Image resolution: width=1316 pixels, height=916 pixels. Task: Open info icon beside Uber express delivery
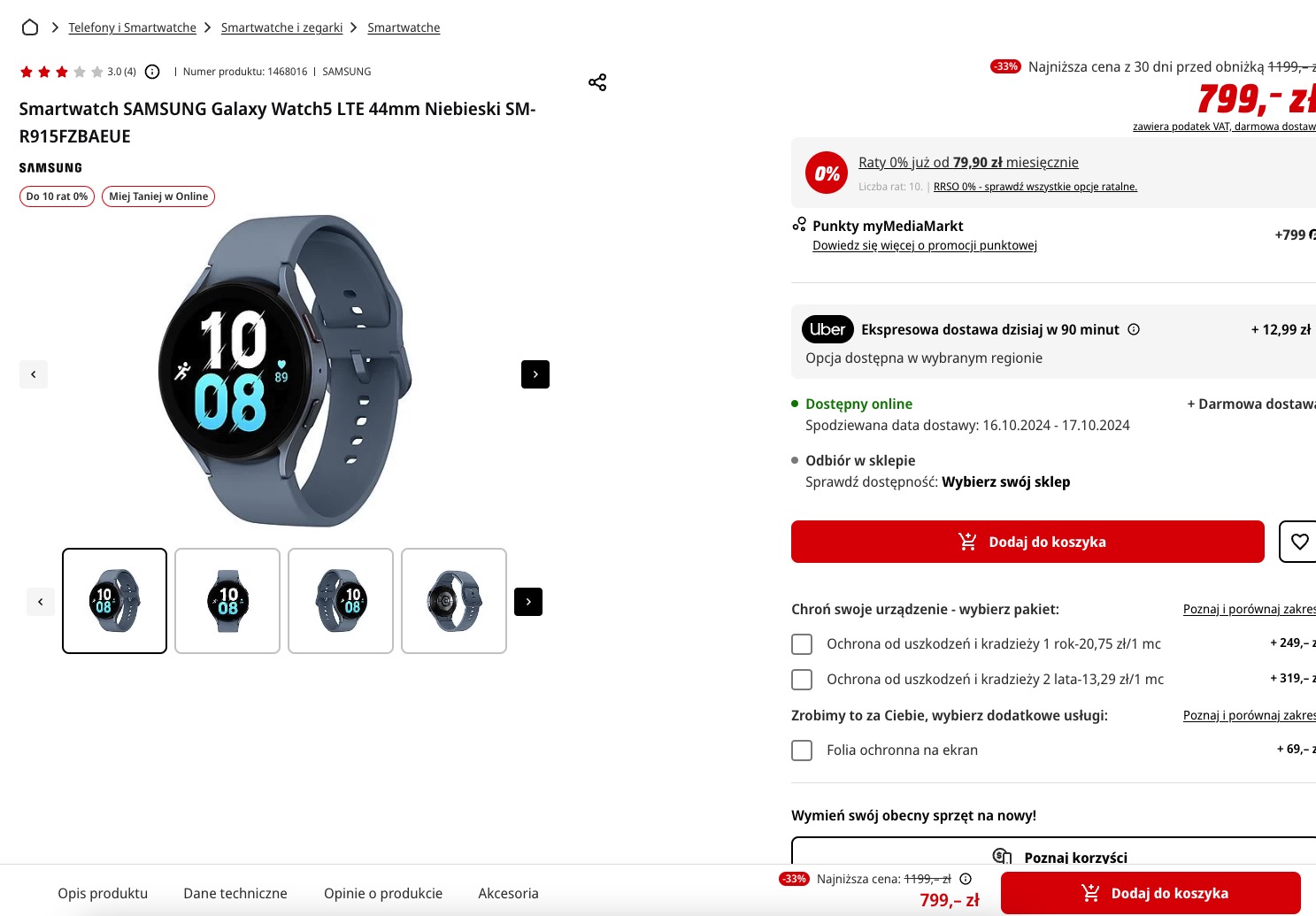(1134, 329)
